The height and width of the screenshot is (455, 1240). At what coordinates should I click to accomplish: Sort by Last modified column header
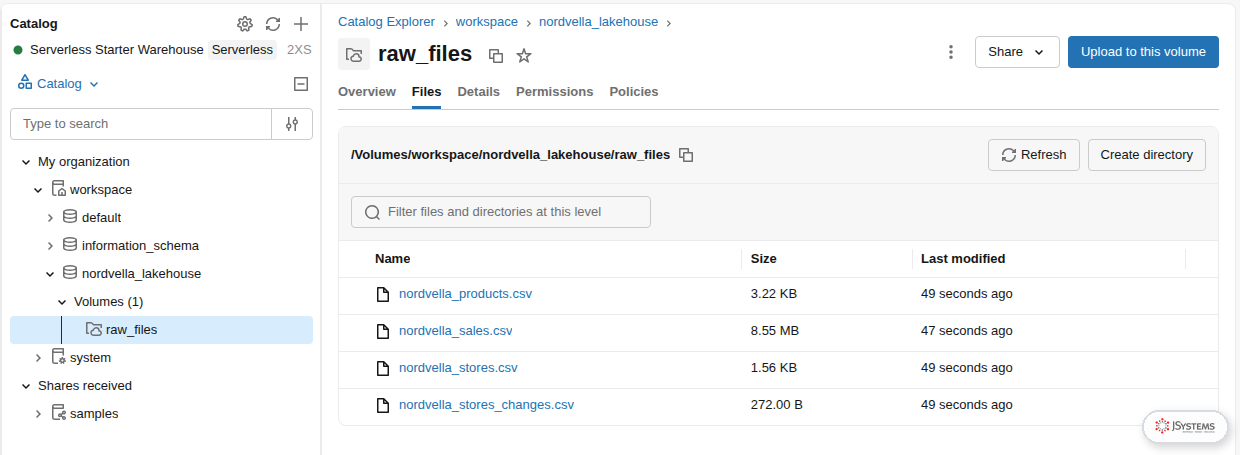point(963,258)
